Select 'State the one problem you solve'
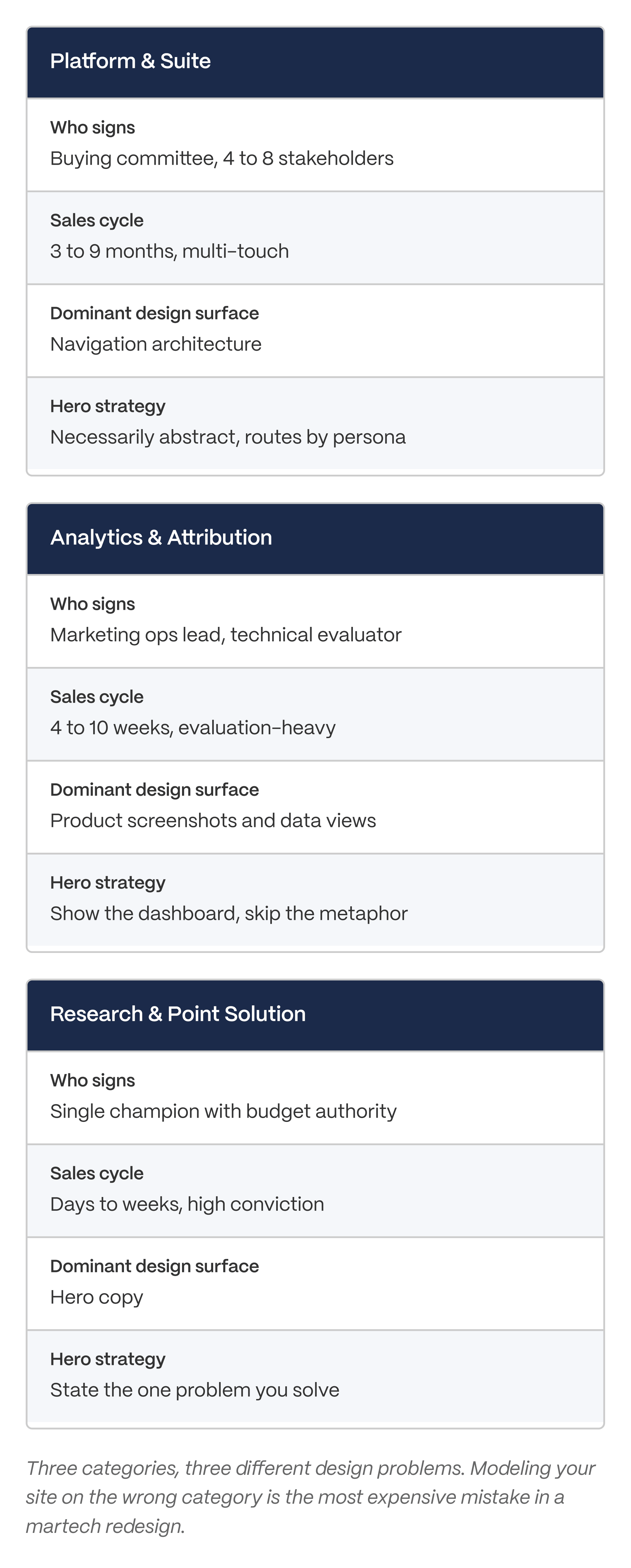The height and width of the screenshot is (1568, 631). [195, 1390]
